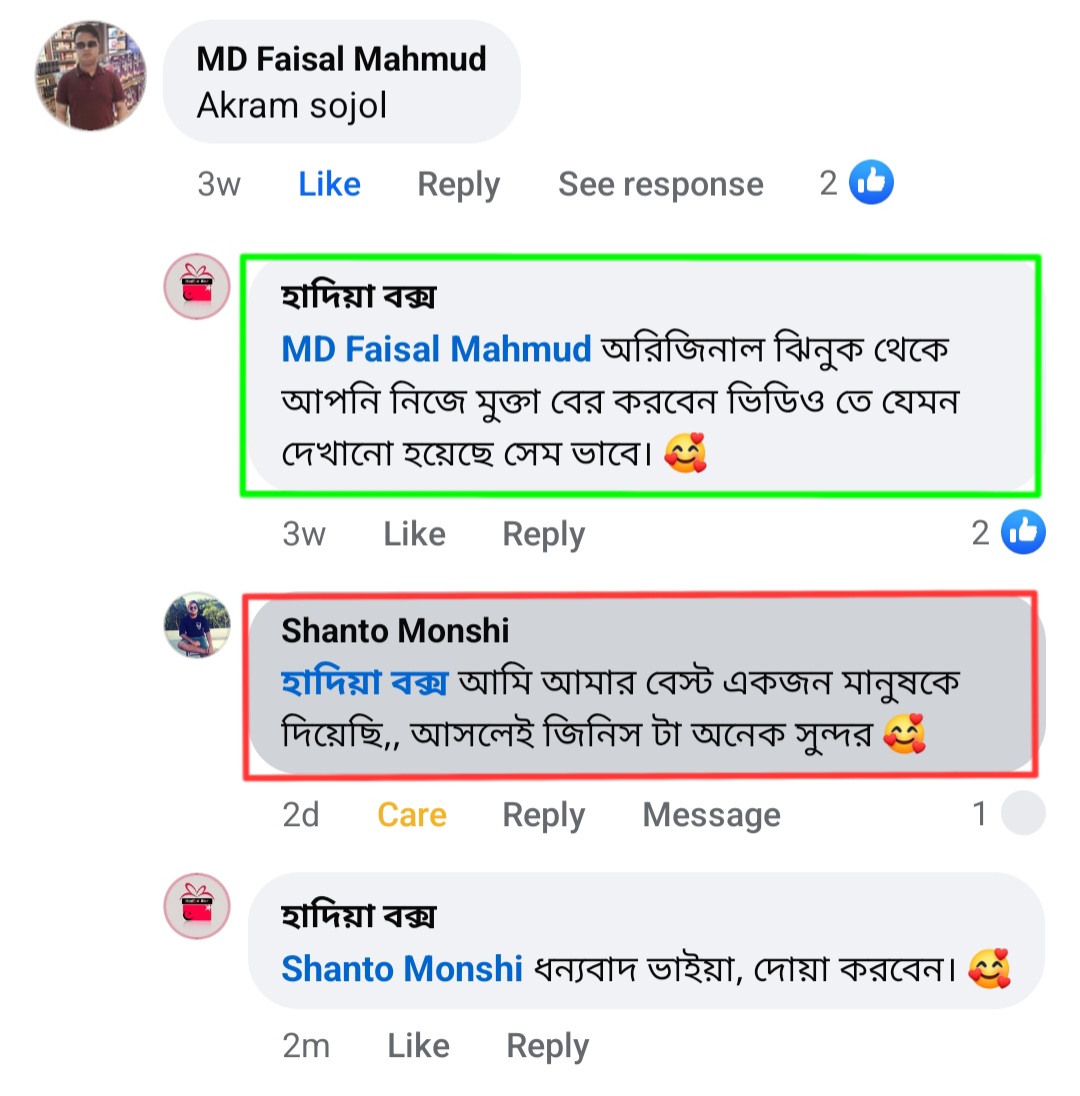
Task: Toggle the Care reaction on Shanto Monshi's comment
Action: (411, 815)
